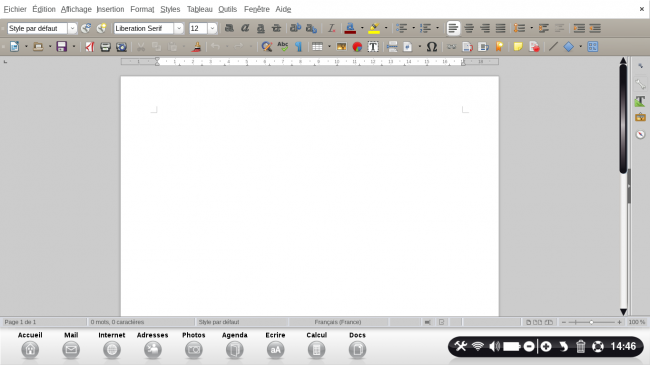The height and width of the screenshot is (365, 650).
Task: Open the Print Preview icon
Action: (121, 46)
